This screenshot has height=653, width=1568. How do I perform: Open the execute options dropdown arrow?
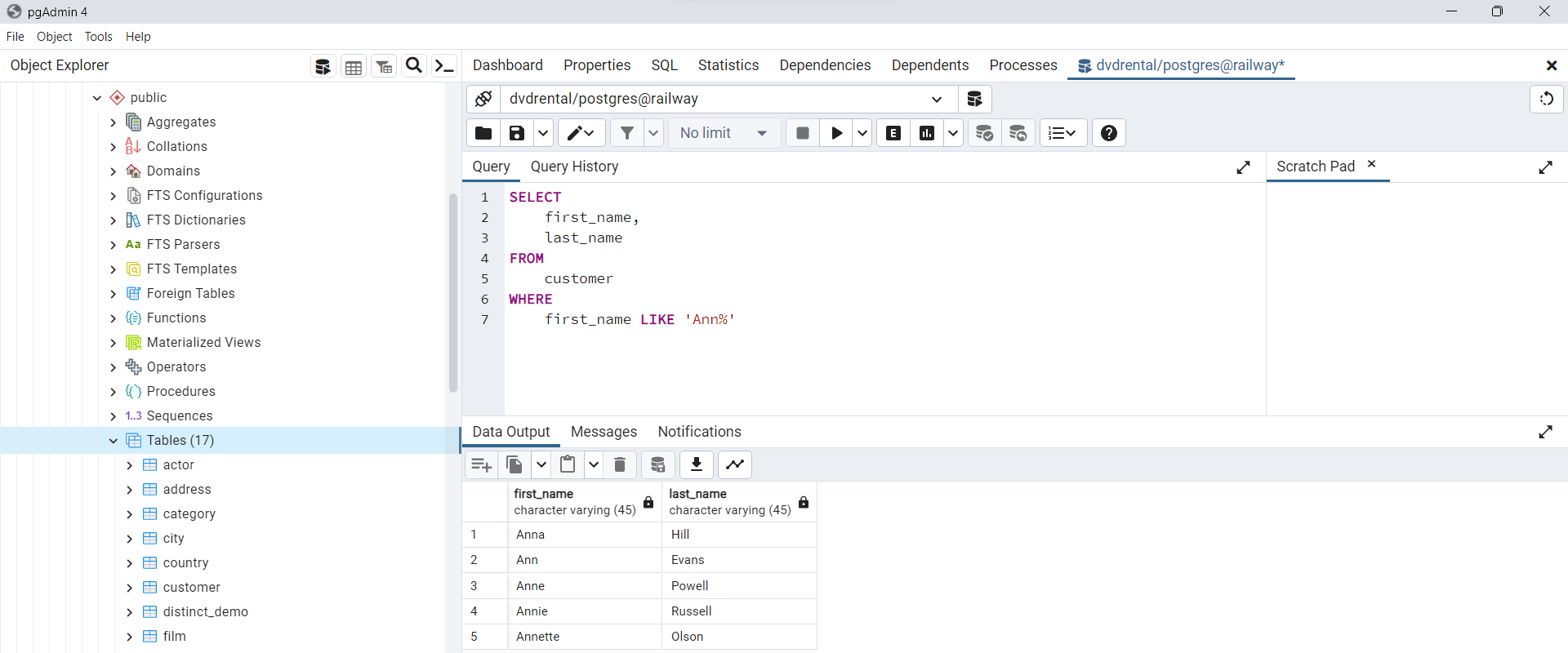pyautogui.click(x=862, y=133)
